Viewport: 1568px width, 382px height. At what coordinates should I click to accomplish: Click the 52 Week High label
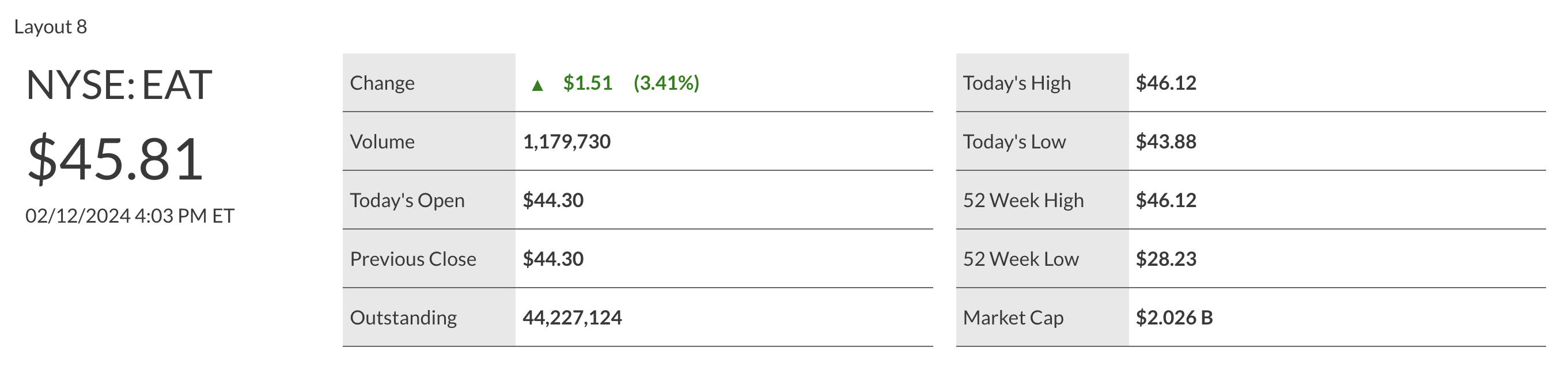coord(1023,200)
